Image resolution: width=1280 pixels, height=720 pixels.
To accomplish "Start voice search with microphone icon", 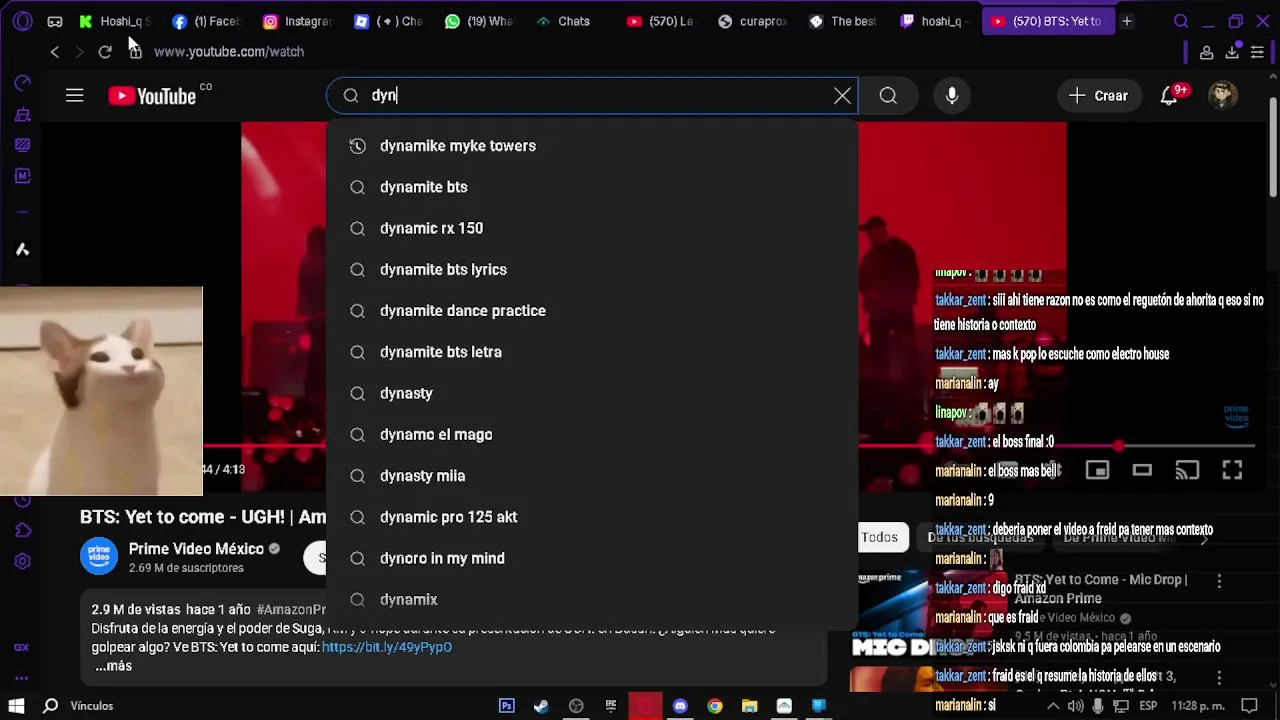I will coord(952,96).
